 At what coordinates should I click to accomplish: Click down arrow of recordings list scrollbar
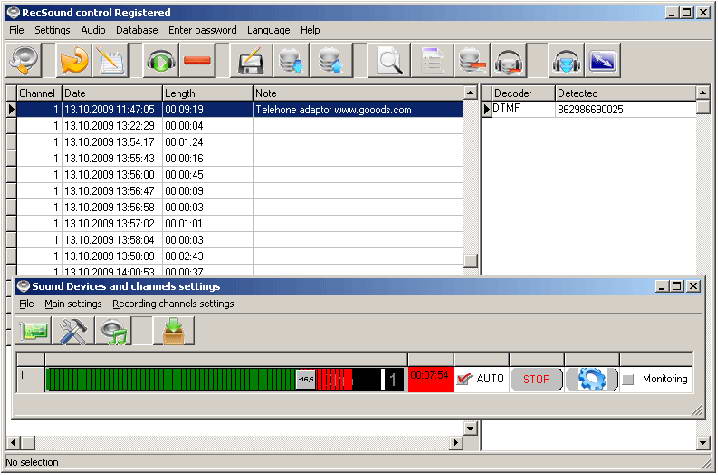pyautogui.click(x=470, y=429)
